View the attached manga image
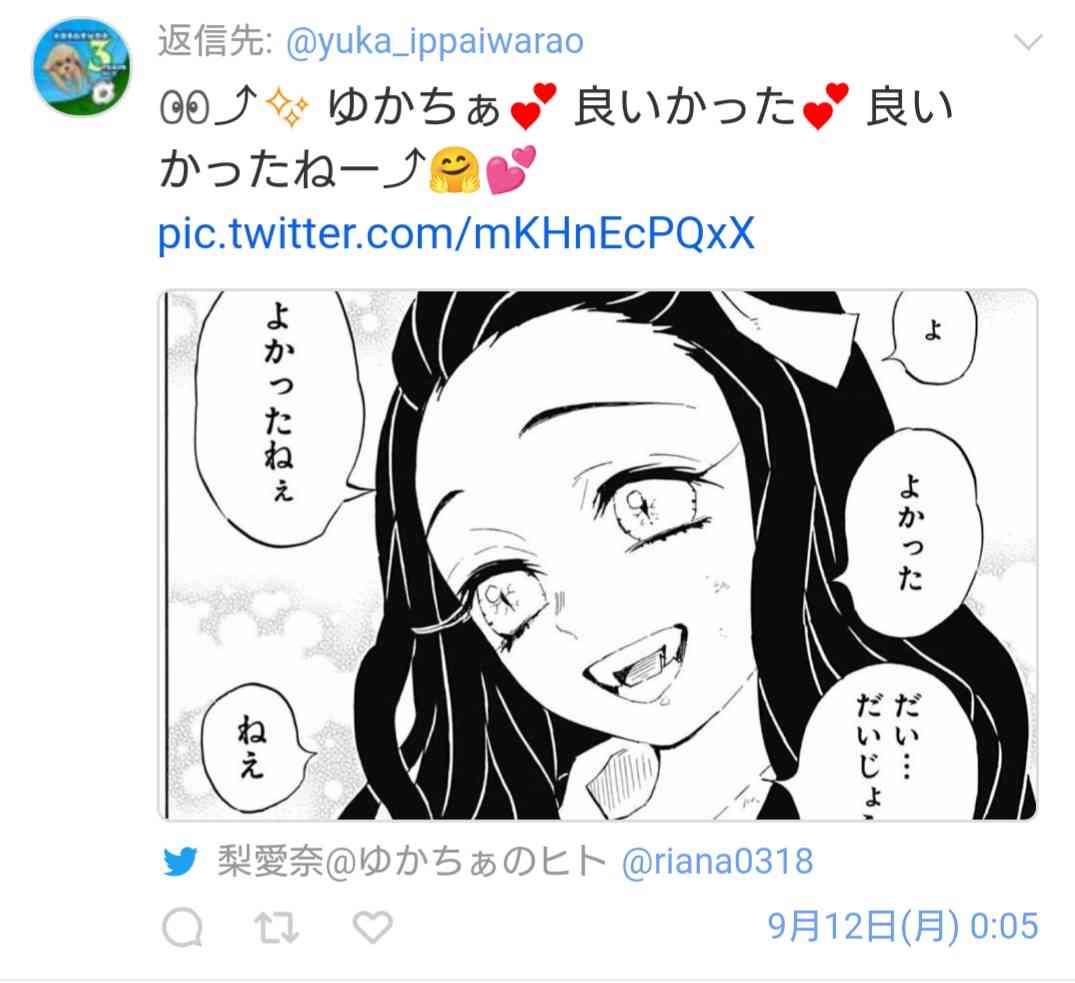 pos(598,555)
